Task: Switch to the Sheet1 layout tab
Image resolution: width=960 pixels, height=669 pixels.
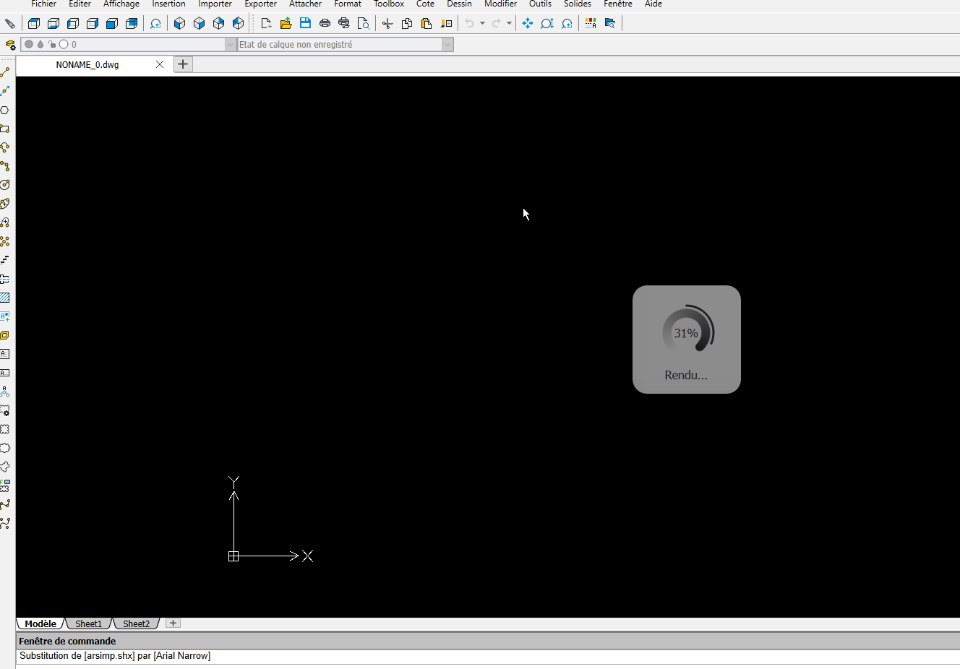Action: click(88, 624)
